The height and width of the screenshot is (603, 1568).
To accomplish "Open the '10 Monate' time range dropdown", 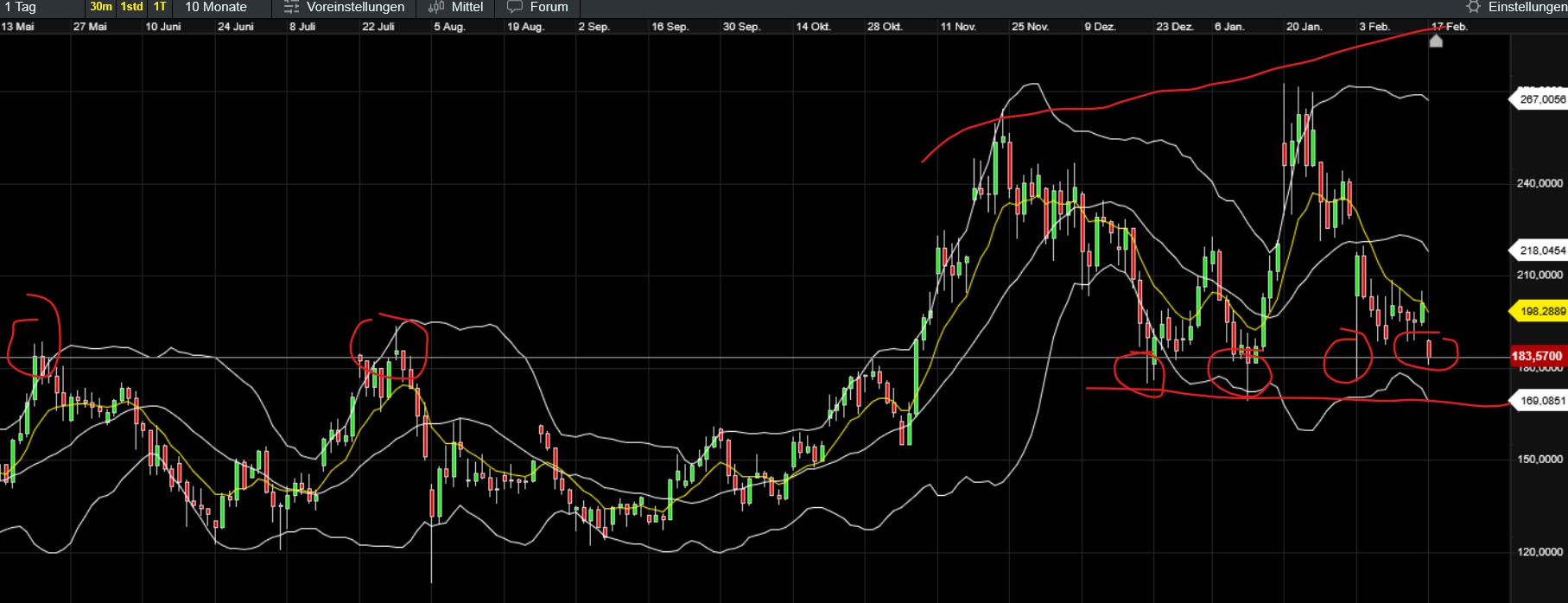I will tap(216, 7).
